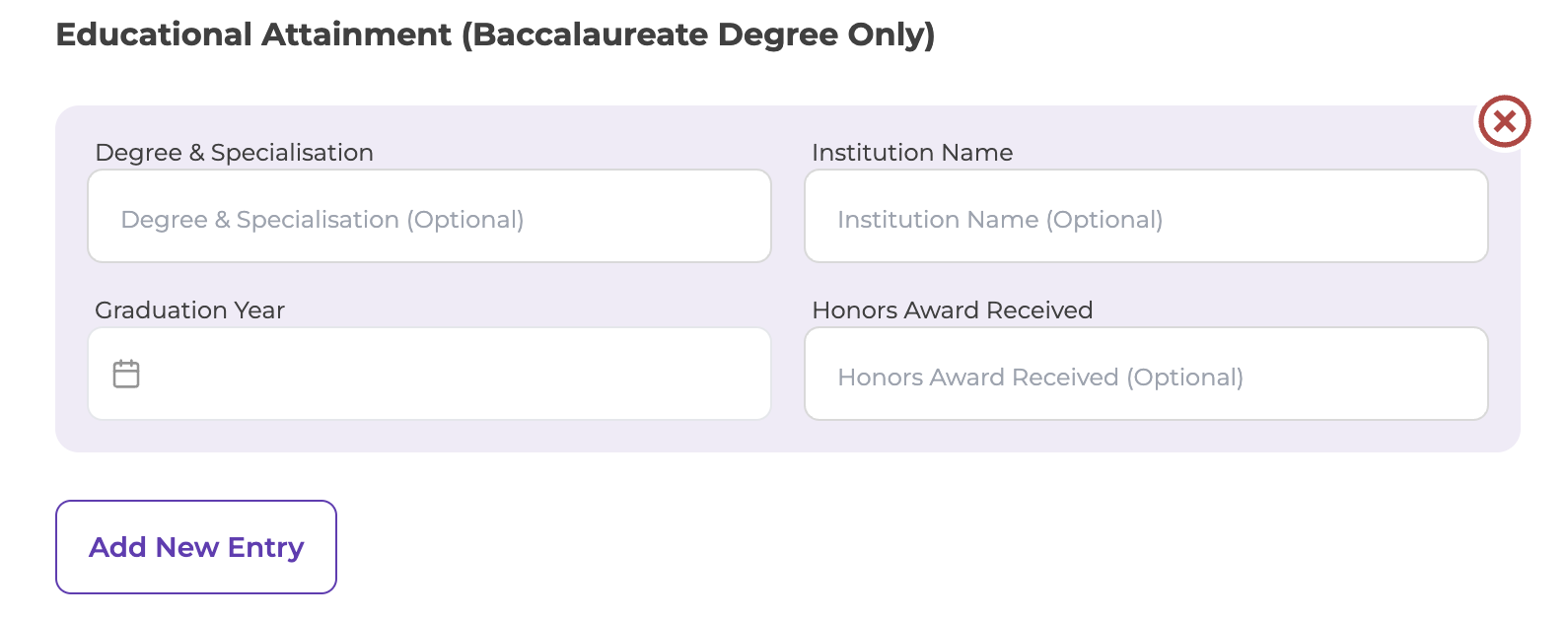Remove the entry with the red X icon

tap(1503, 122)
